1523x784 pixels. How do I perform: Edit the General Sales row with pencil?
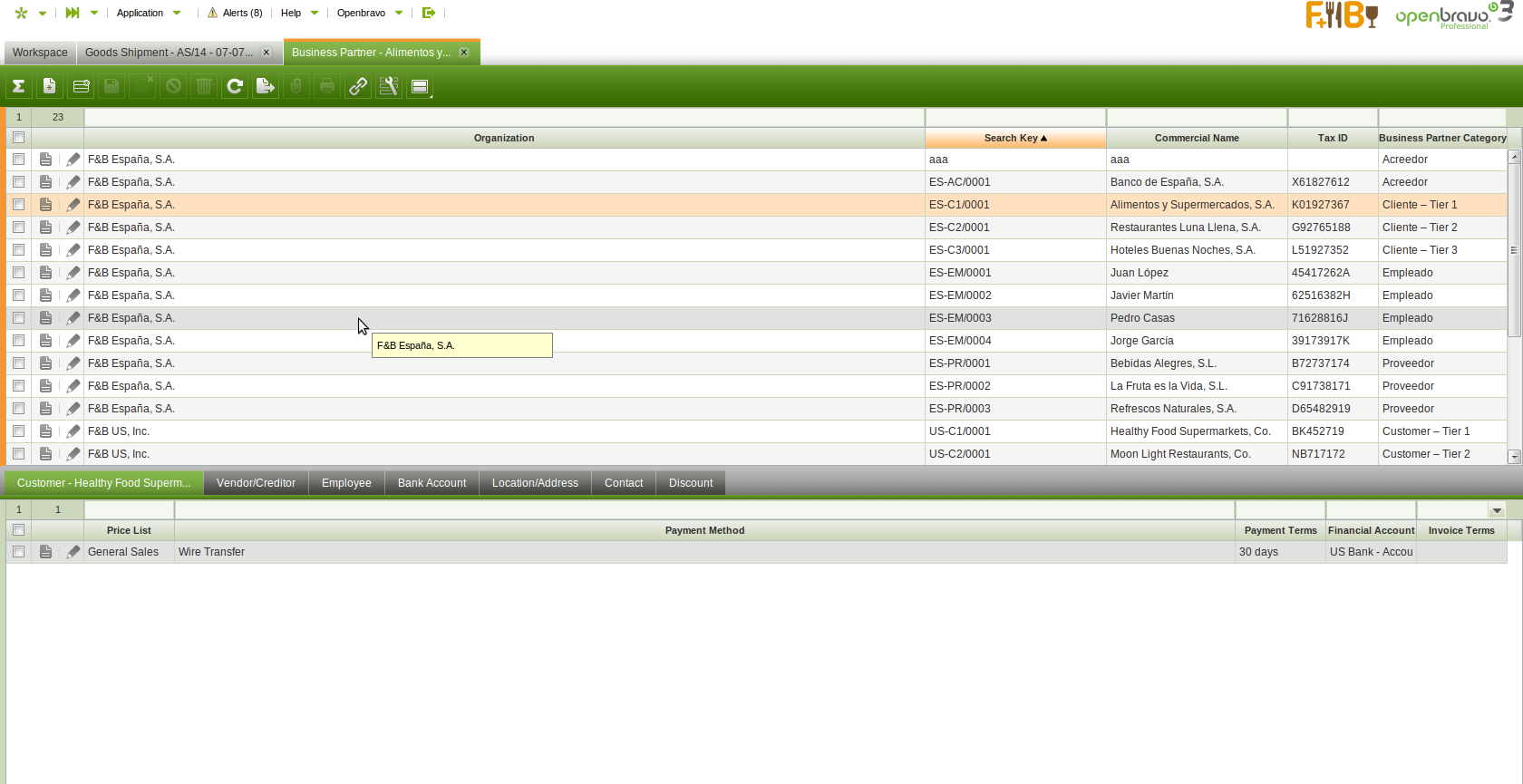[x=73, y=552]
